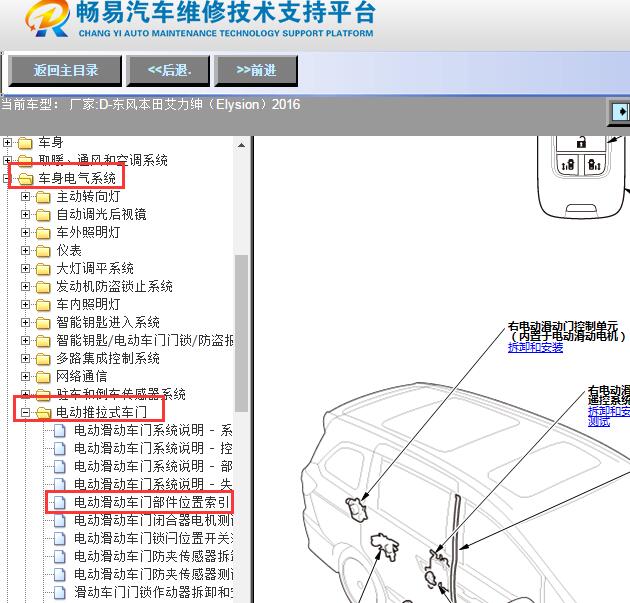The width and height of the screenshot is (630, 603).
Task: Open the 大灯调平系统 folder icon
Action: coord(43,269)
